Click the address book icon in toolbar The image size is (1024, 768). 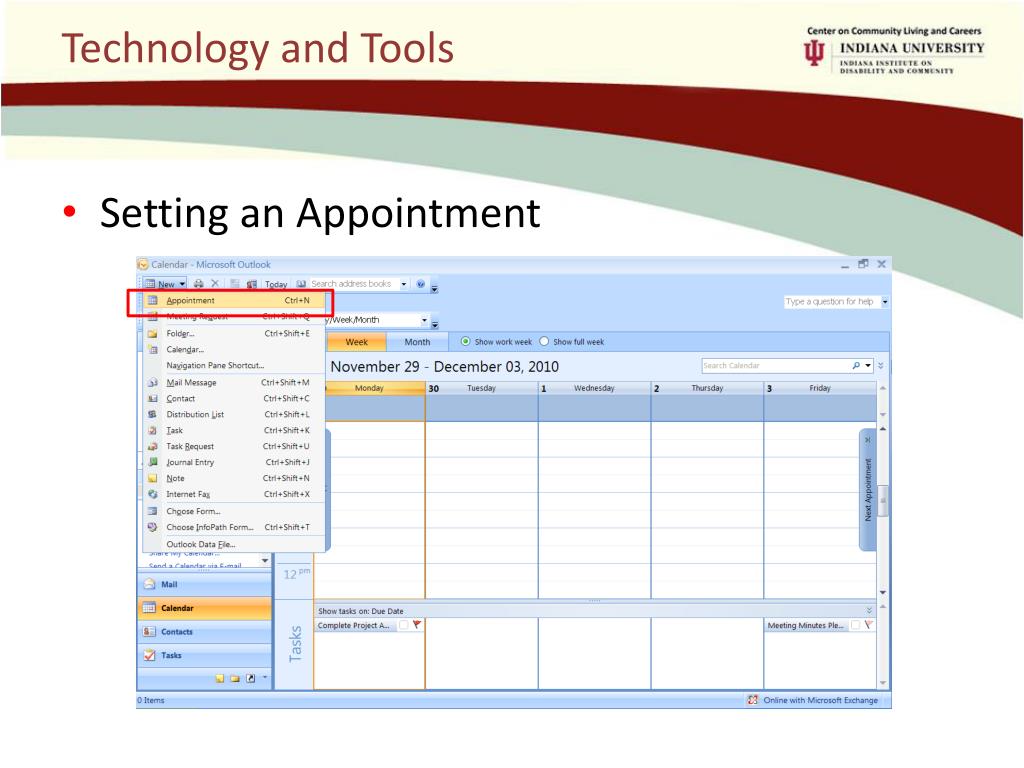[x=301, y=283]
